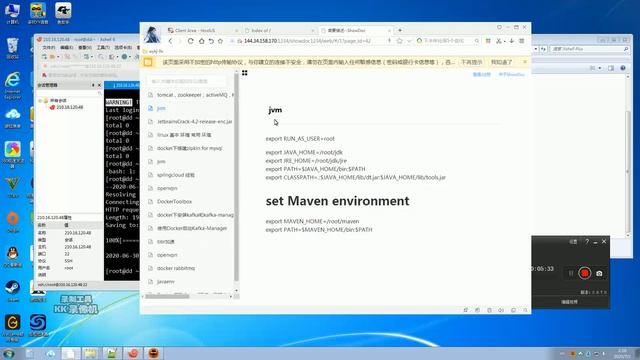Screen dimensions: 640x360
Task: Switch to the Client Area tab
Action: coord(202,30)
